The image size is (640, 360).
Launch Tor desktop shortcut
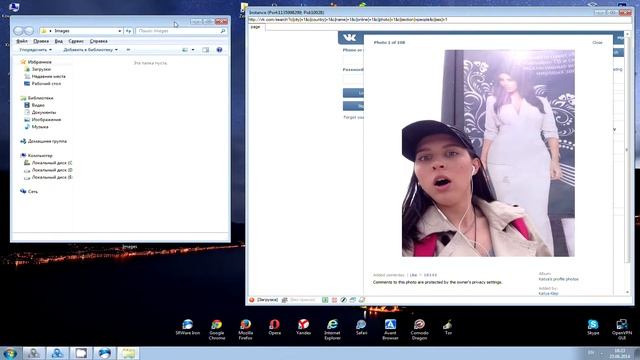[448, 328]
